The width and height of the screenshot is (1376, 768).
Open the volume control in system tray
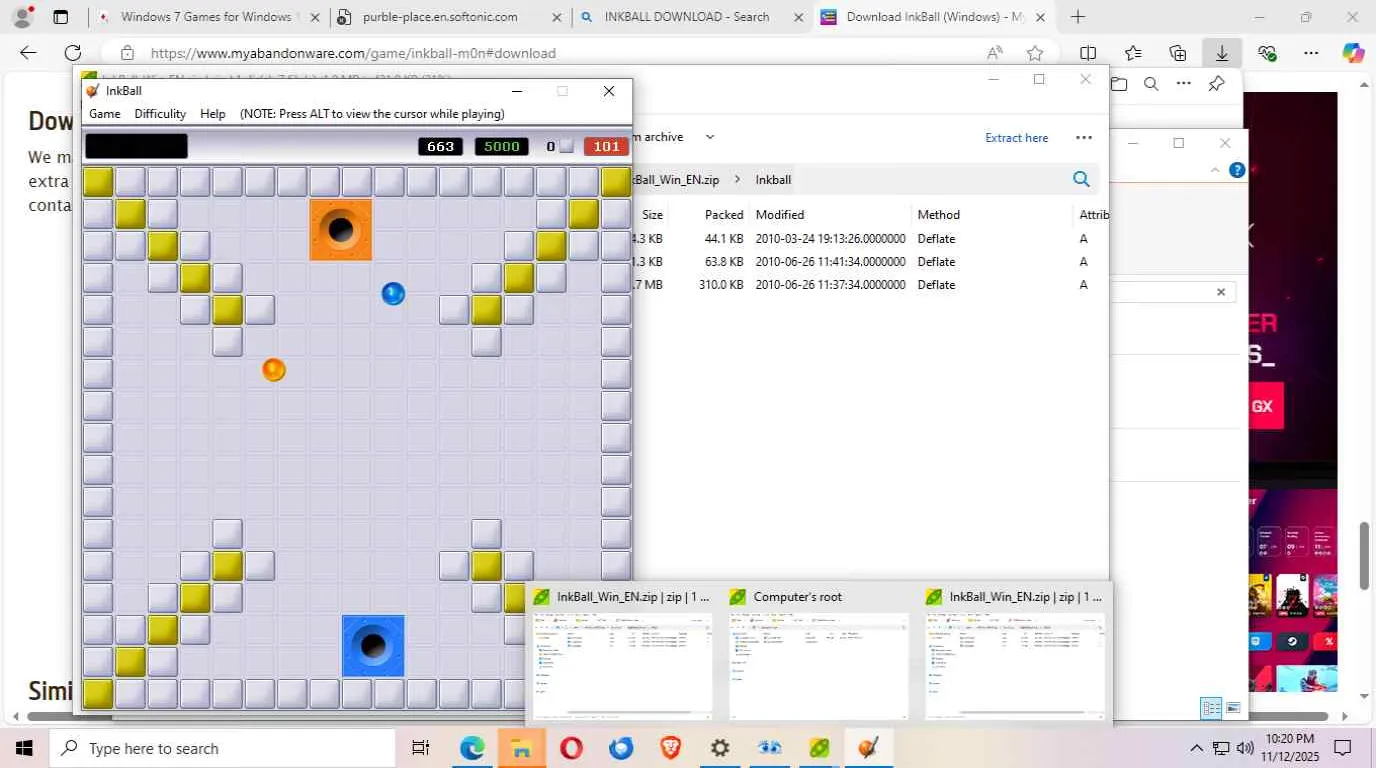[x=1245, y=748]
